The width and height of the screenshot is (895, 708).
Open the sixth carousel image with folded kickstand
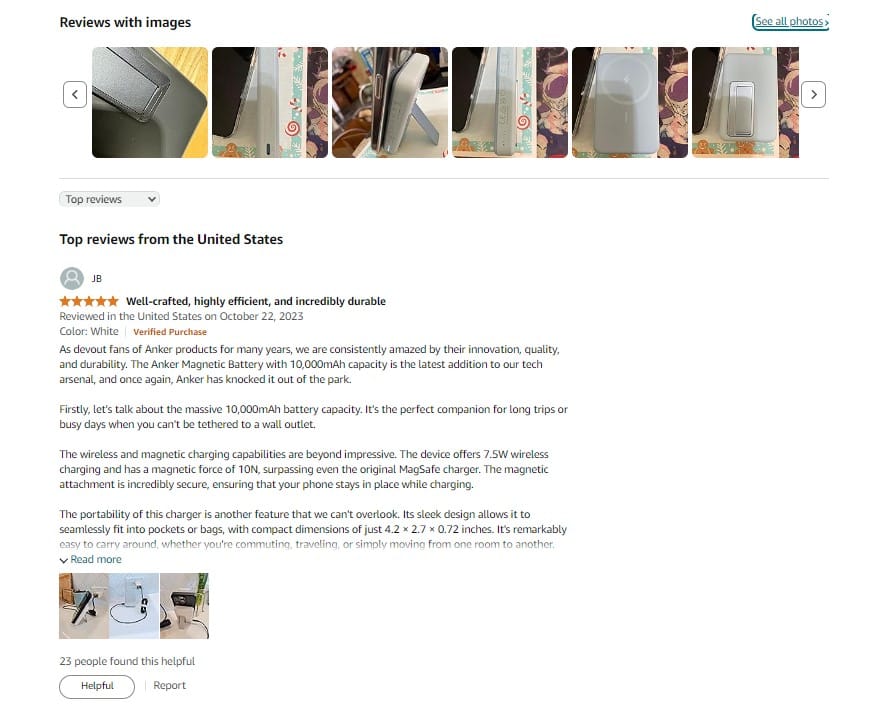pyautogui.click(x=745, y=102)
